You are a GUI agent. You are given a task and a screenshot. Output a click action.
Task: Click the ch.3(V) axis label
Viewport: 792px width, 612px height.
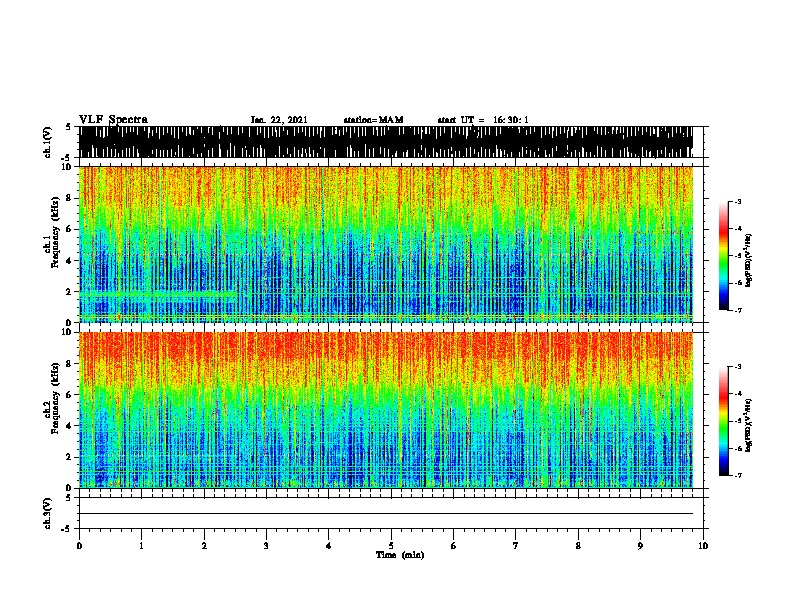(48, 513)
